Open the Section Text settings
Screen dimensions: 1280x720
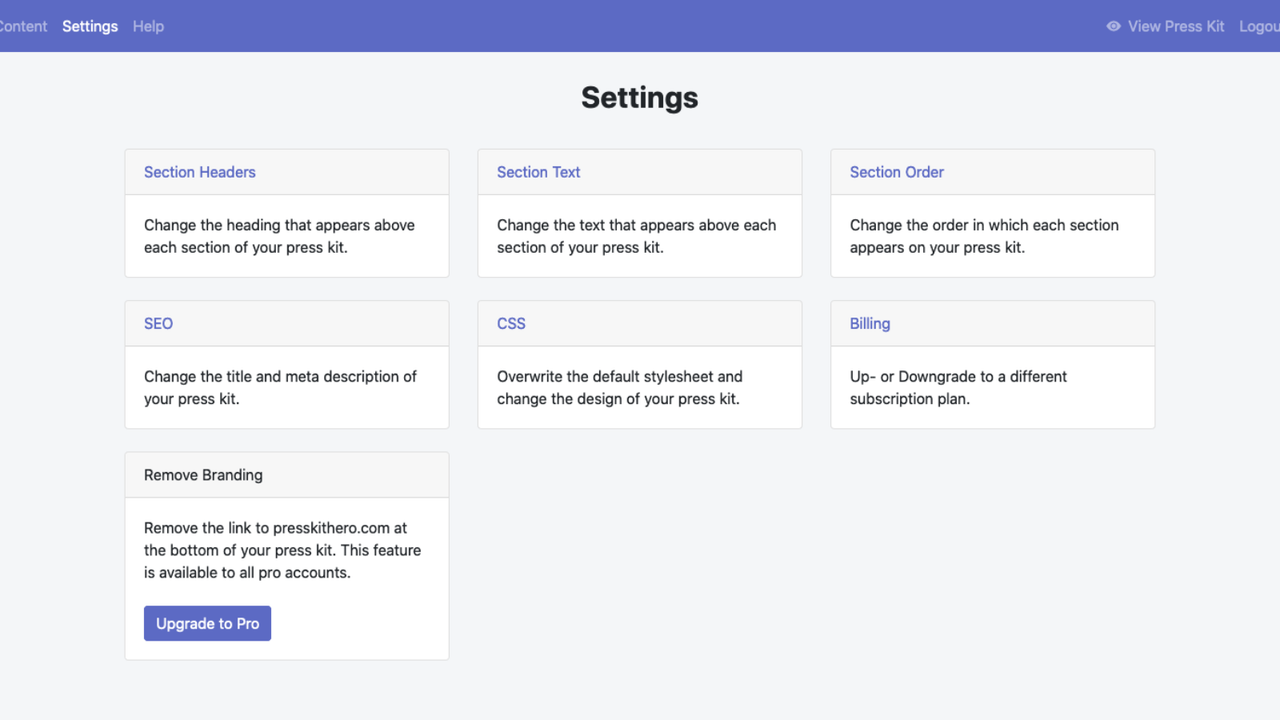tap(538, 172)
